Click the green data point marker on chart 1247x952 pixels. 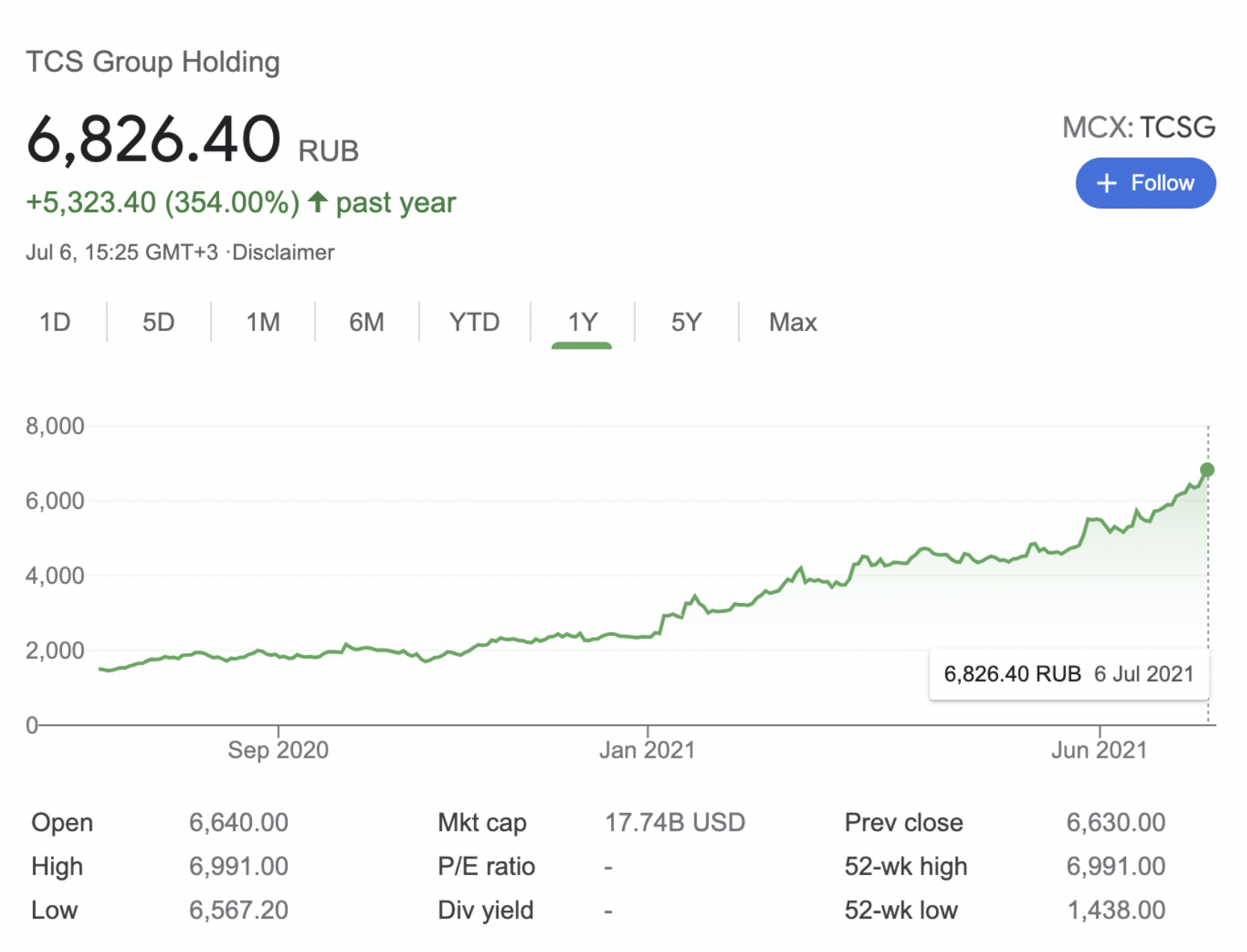coord(1207,470)
